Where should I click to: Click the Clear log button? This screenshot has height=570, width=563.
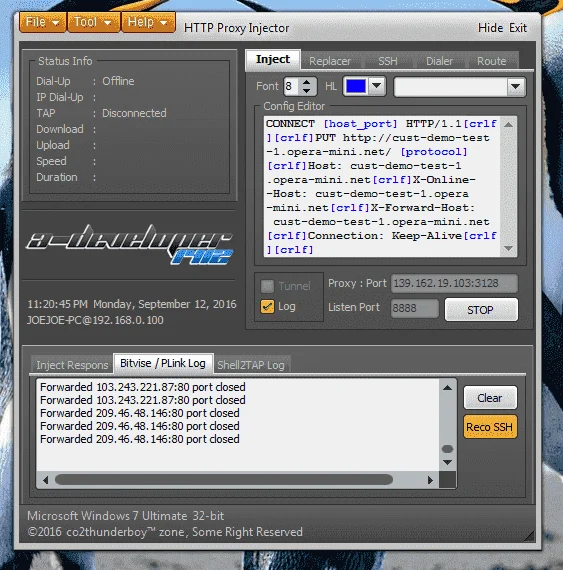click(490, 398)
